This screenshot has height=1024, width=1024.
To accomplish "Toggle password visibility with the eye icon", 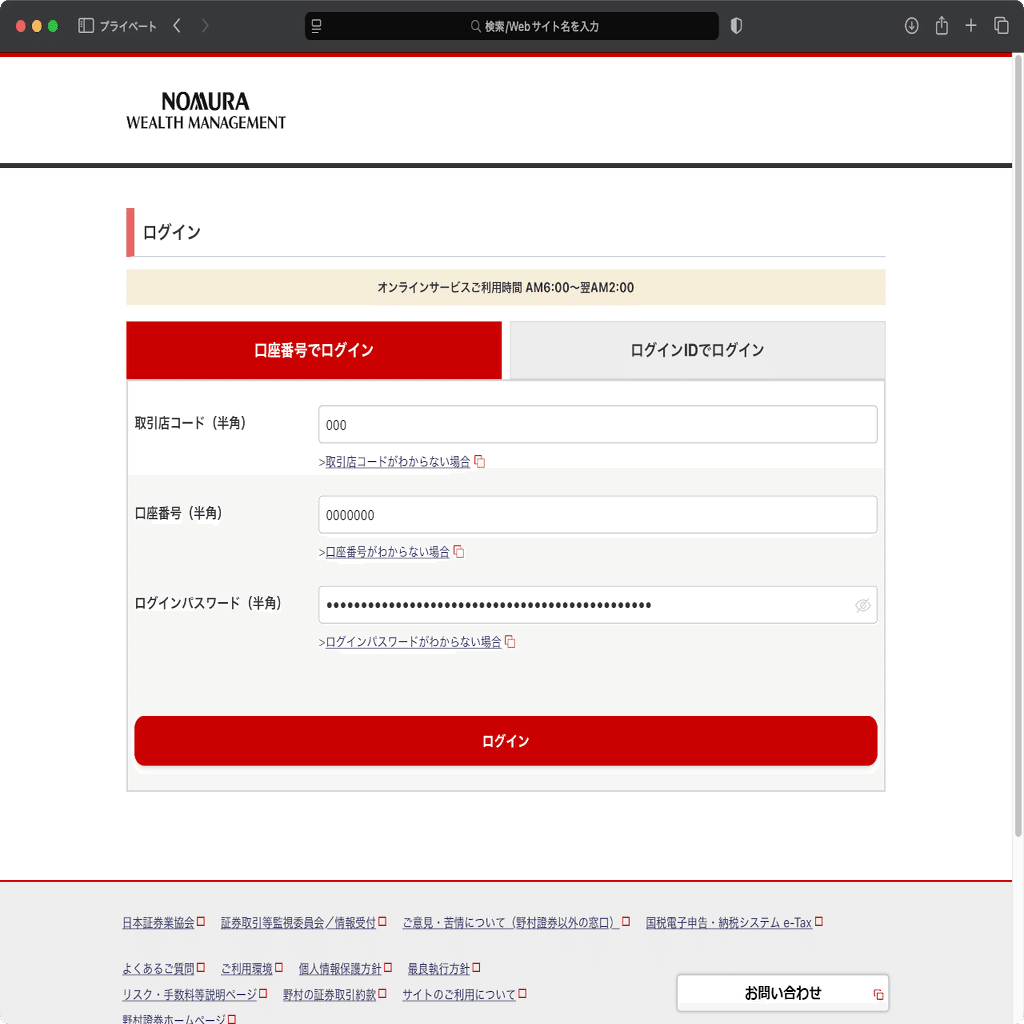I will (863, 604).
